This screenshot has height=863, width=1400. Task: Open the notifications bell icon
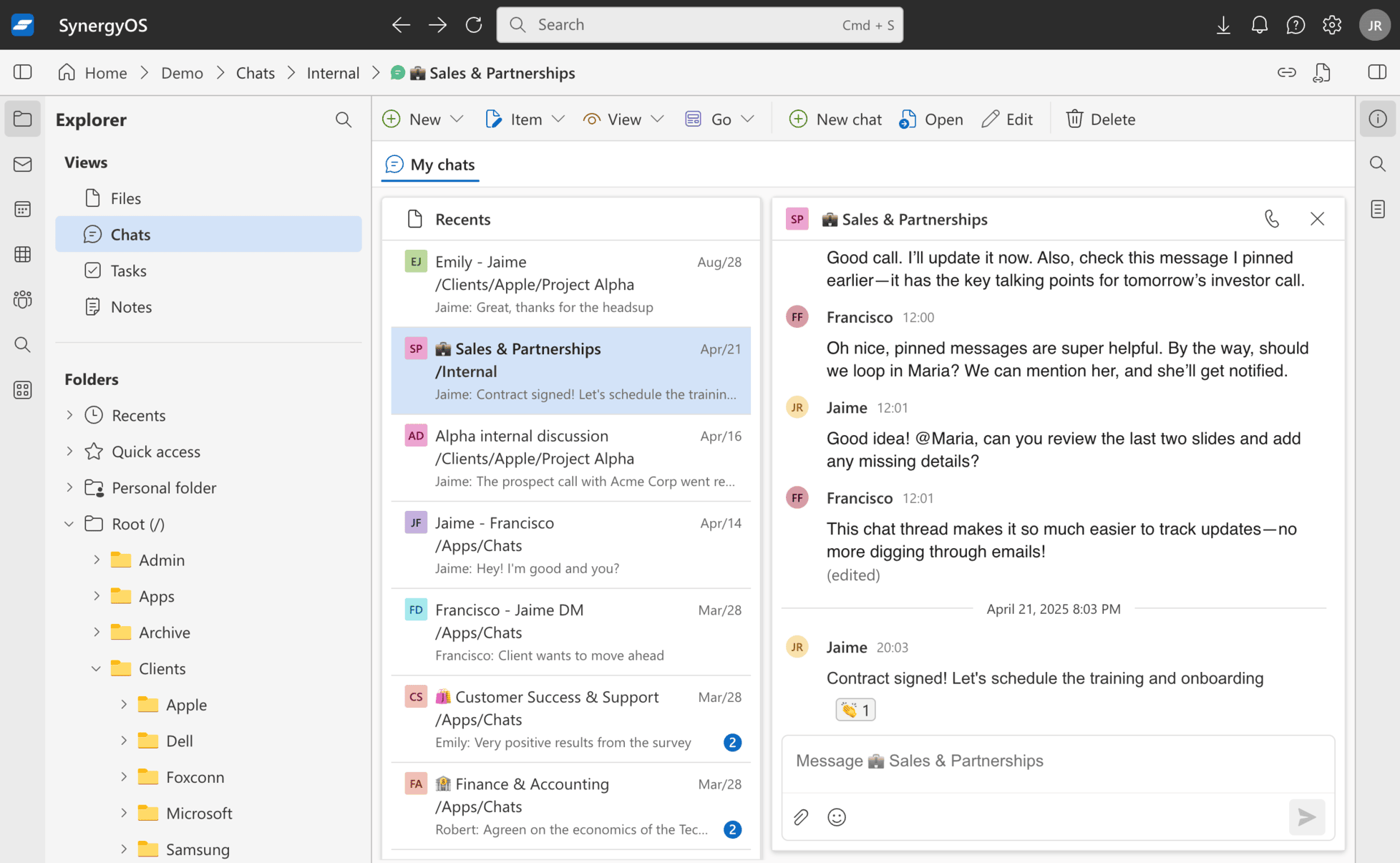pos(1259,25)
